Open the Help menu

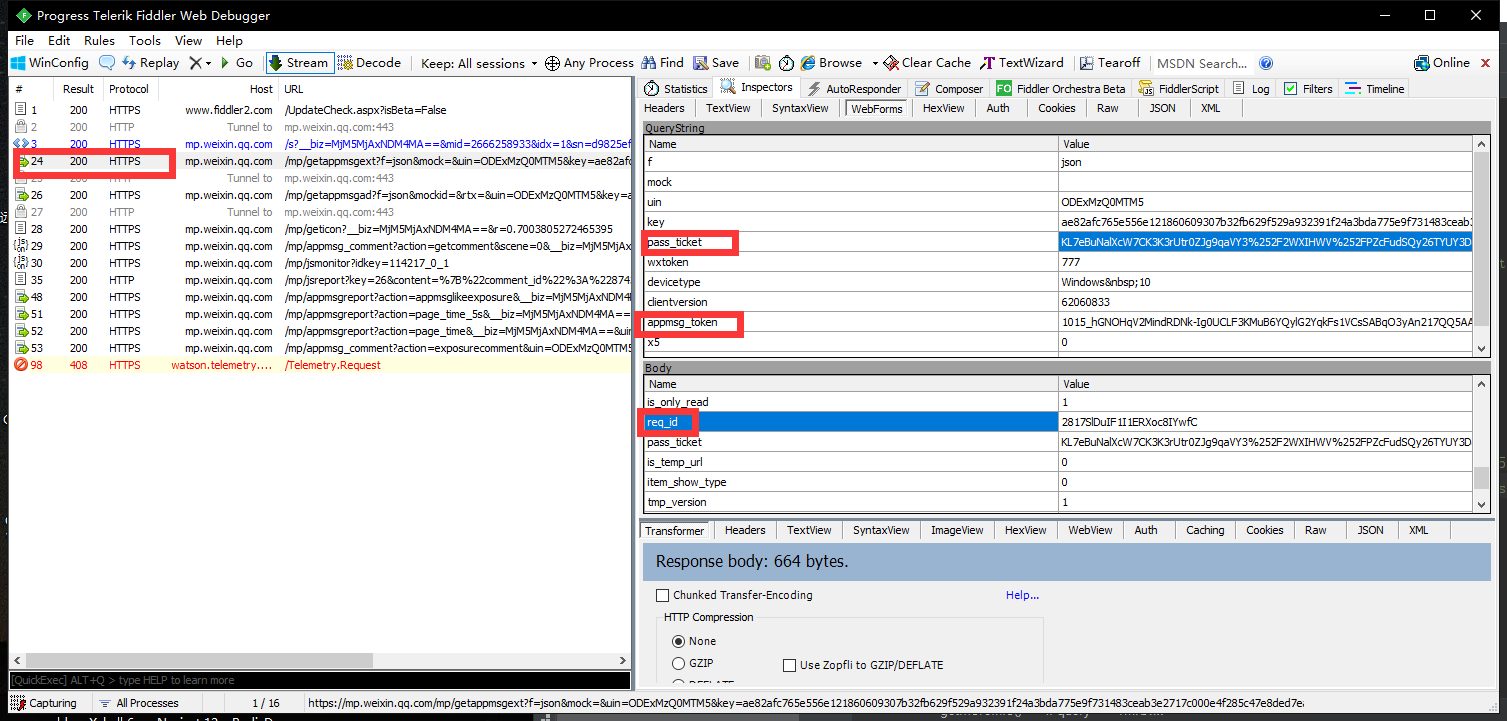pyautogui.click(x=229, y=41)
